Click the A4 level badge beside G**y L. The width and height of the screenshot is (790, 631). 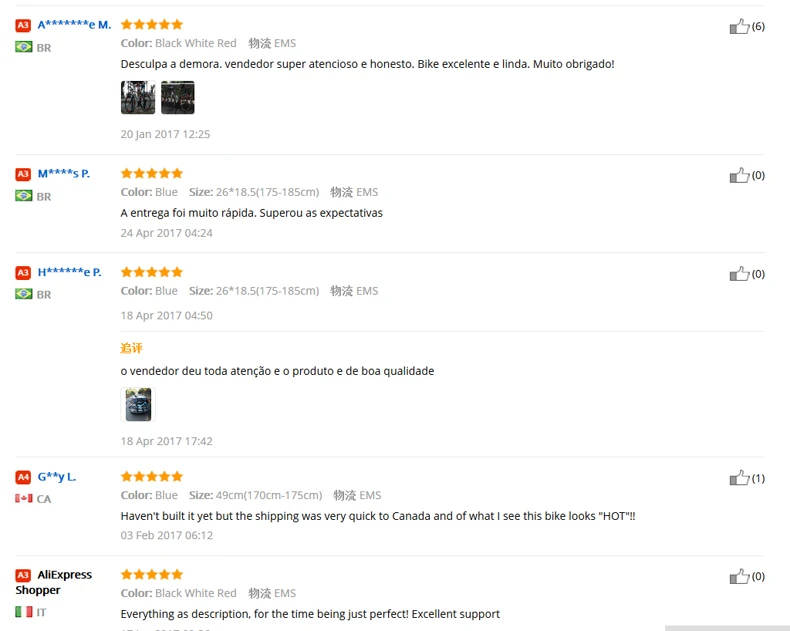pyautogui.click(x=23, y=477)
